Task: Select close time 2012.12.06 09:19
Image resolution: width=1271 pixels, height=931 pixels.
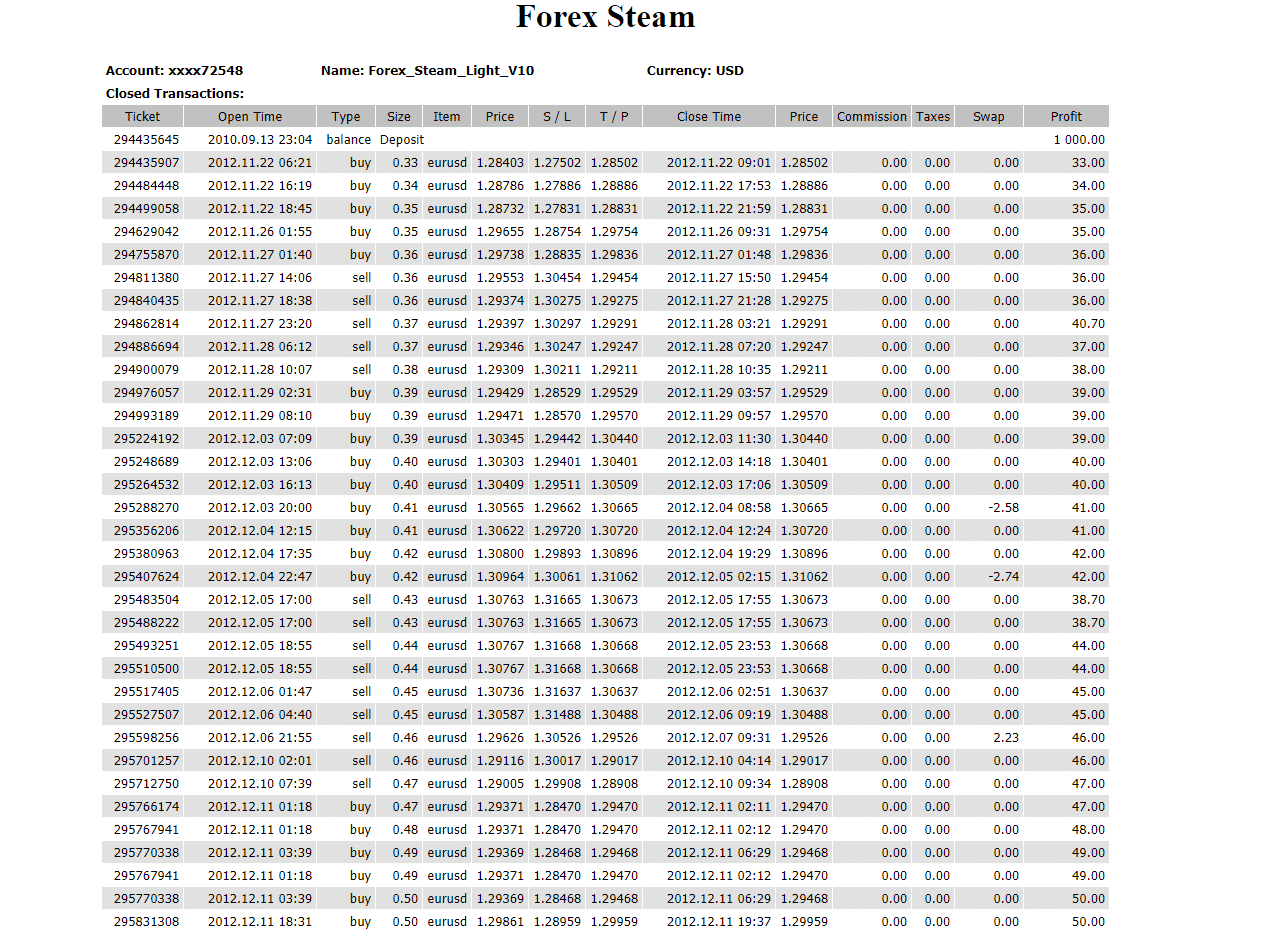Action: pos(719,715)
